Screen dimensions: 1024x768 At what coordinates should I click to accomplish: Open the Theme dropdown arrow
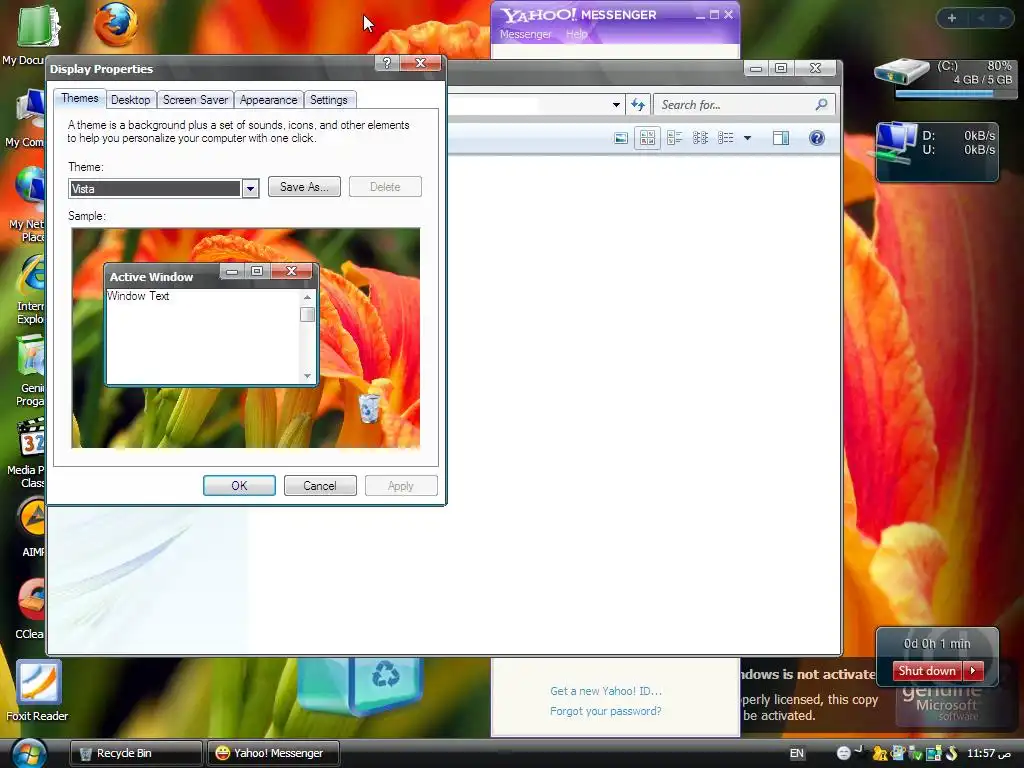250,189
